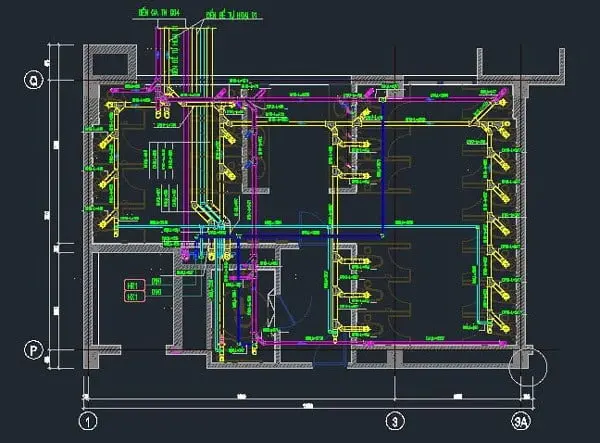The width and height of the screenshot is (600, 443).
Task: Pick the long vertical dark blue pipe
Action: pyautogui.click(x=383, y=168)
